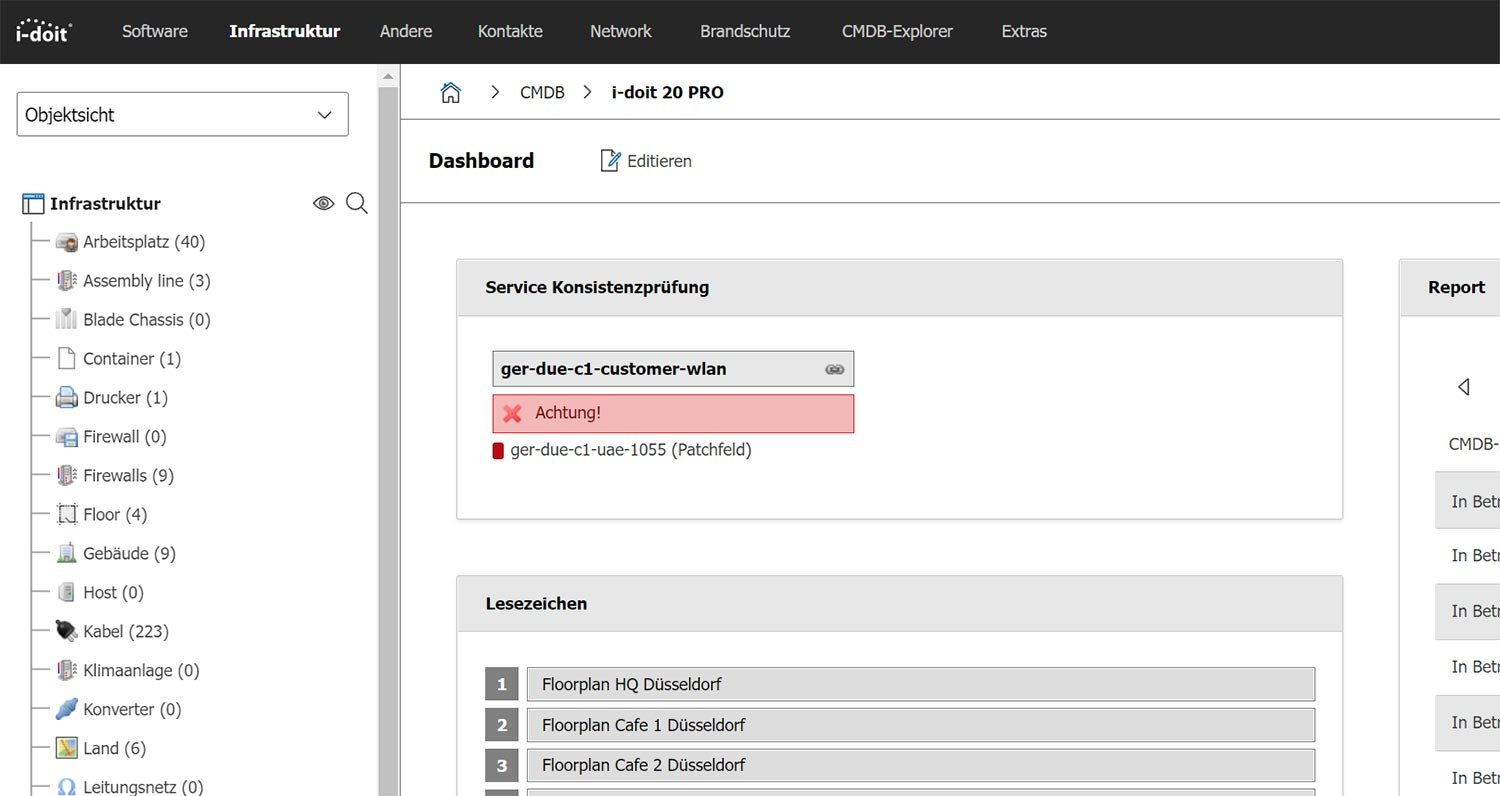Screen dimensions: 1500x796
Task: Open bookmark Floorplan Cafe 2 Düsseldorf
Action: (x=920, y=765)
